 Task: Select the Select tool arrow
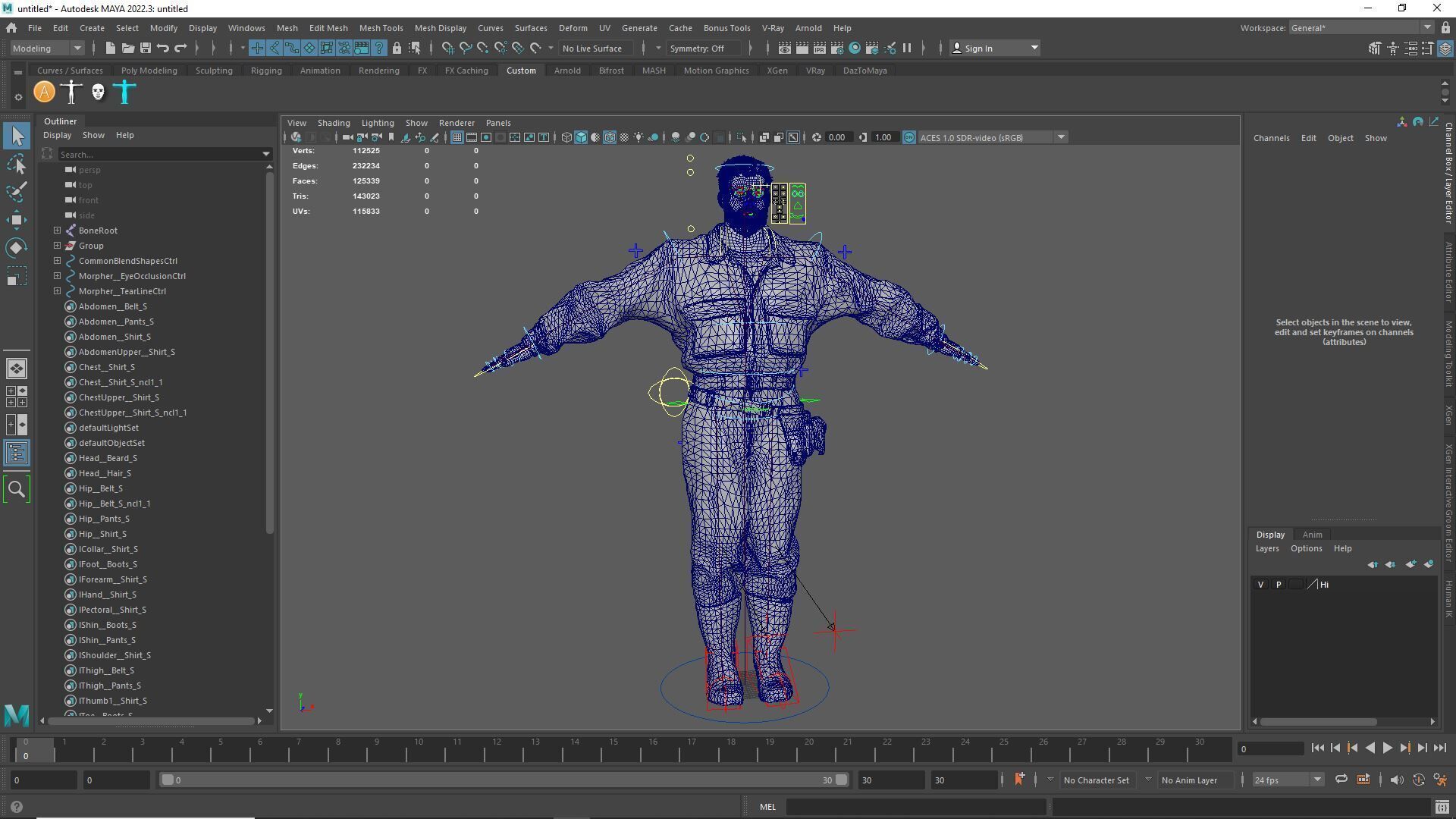pos(17,136)
